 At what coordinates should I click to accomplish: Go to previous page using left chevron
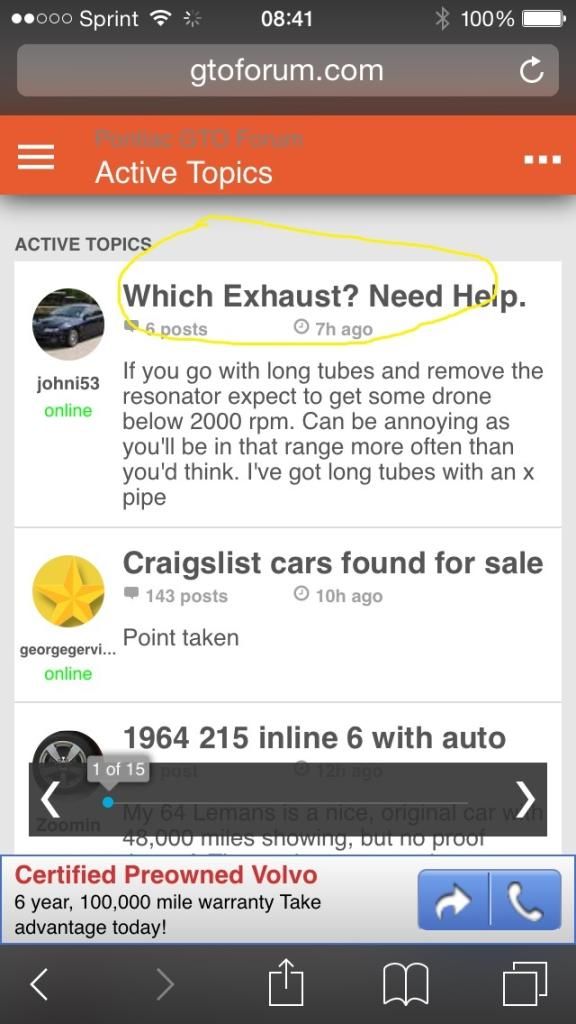[x=50, y=800]
